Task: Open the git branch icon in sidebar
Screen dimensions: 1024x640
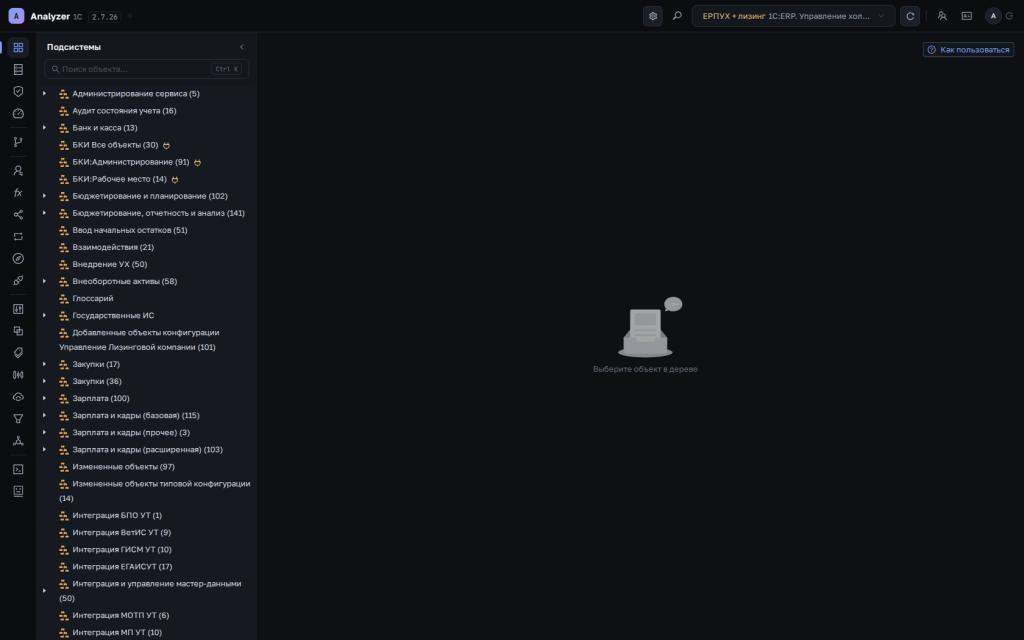Action: coord(18,142)
